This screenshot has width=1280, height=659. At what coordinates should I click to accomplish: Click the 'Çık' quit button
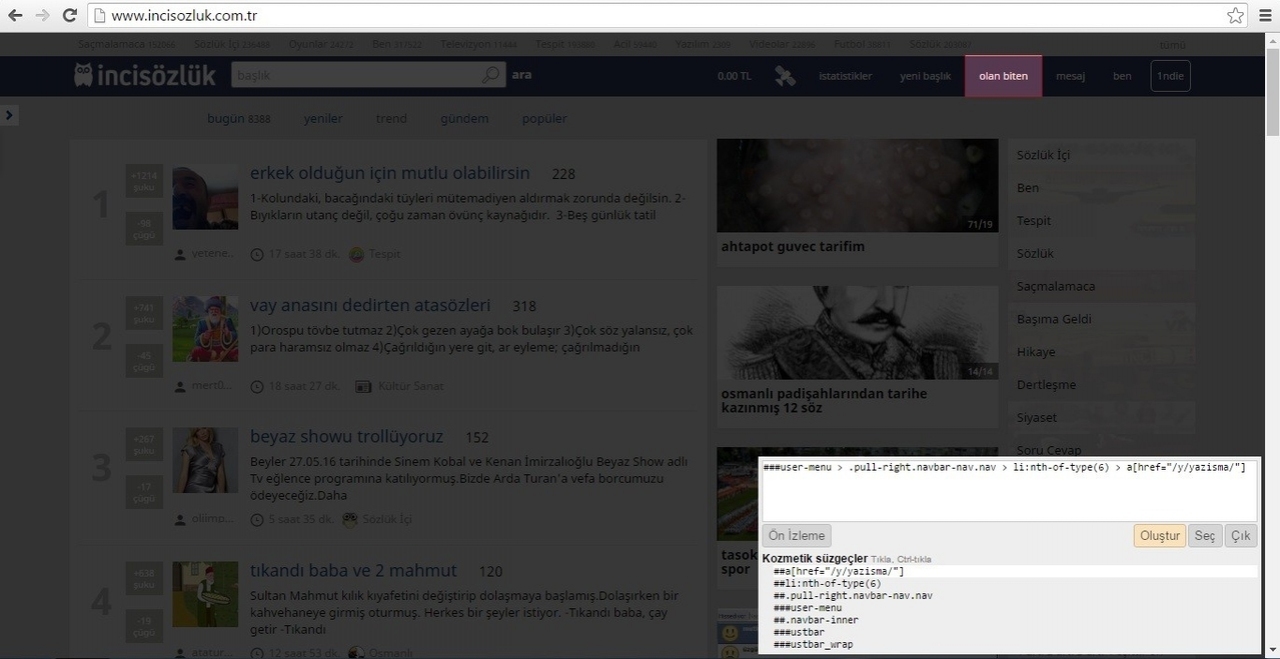pos(1241,536)
